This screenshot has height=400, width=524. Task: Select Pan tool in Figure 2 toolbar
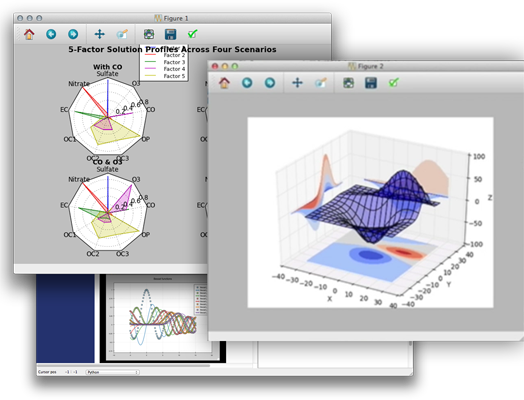point(297,83)
